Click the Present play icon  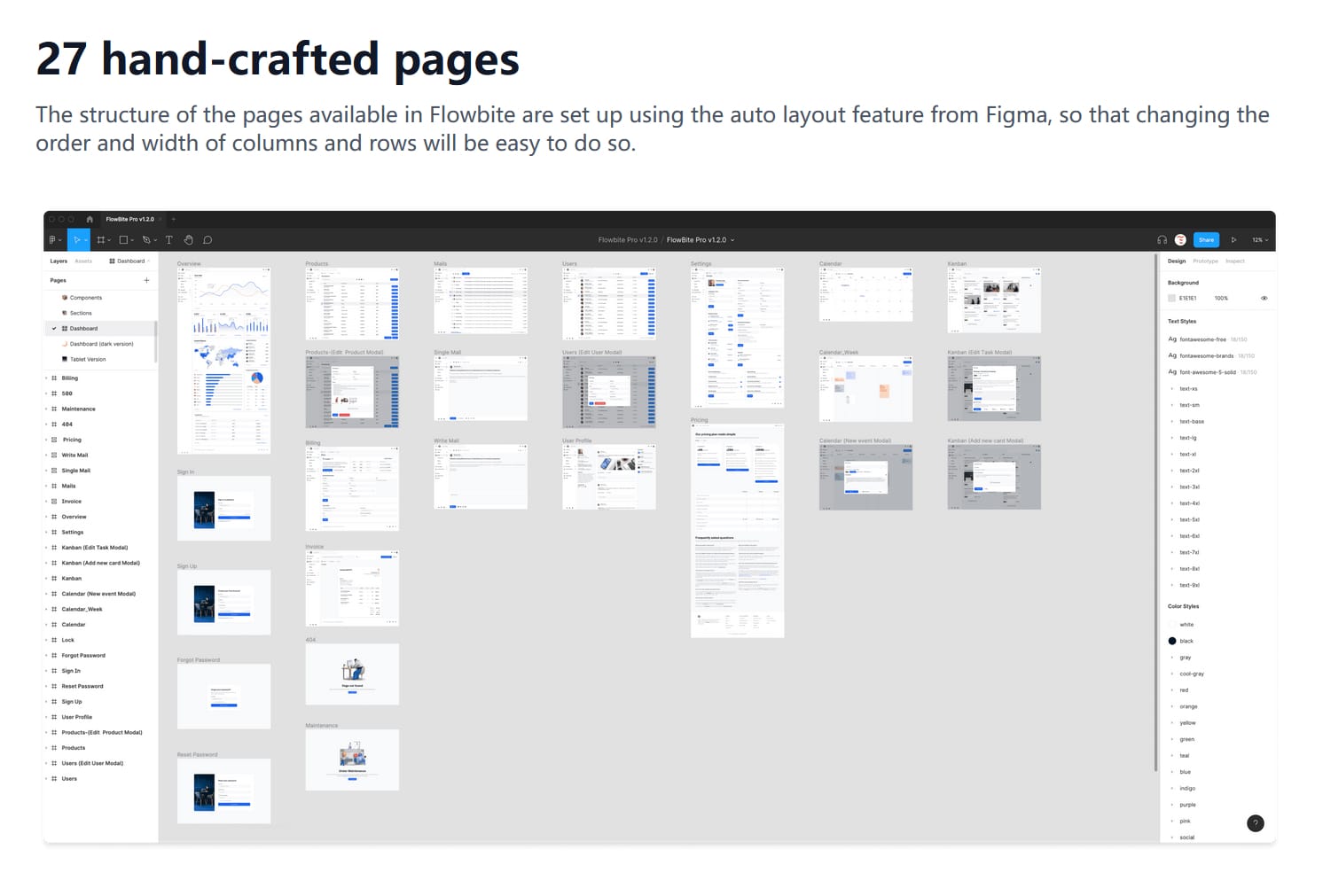coord(1233,240)
